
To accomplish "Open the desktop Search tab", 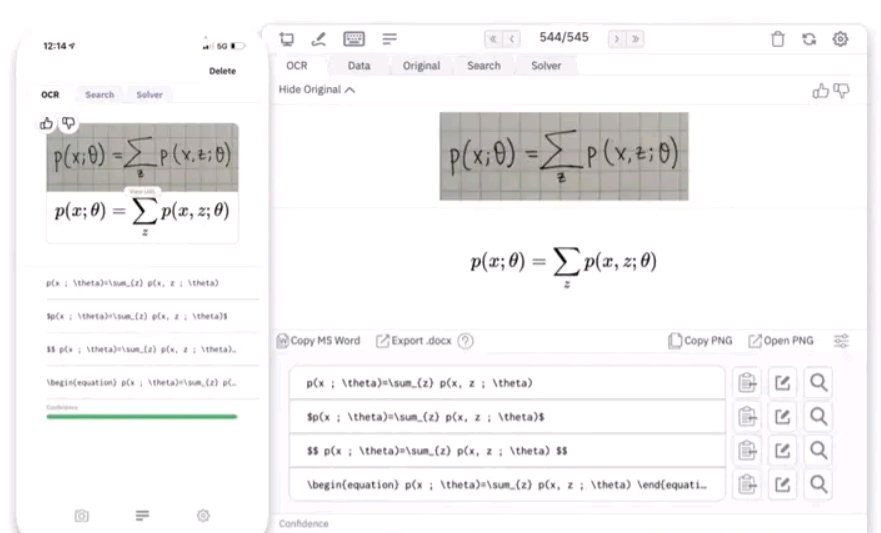I will click(x=484, y=66).
